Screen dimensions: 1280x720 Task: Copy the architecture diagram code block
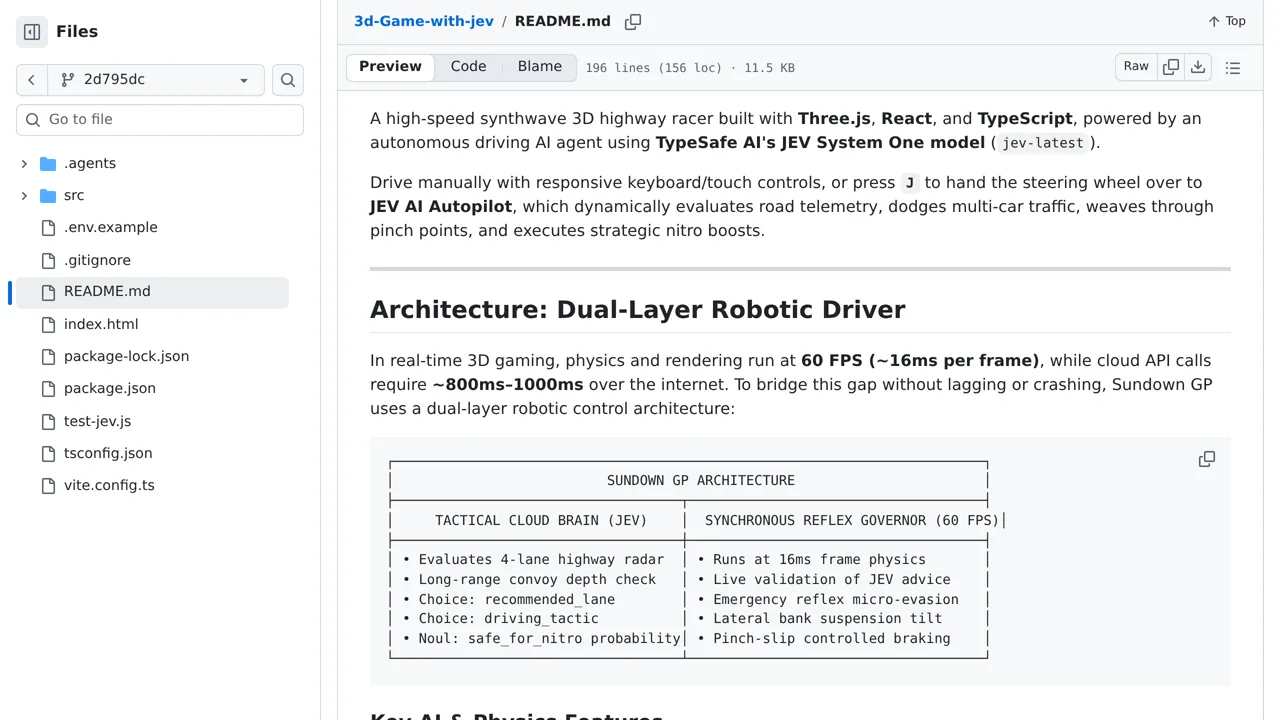[1207, 459]
